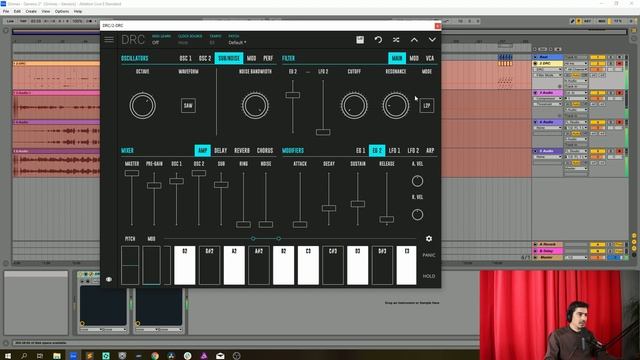Open the Create menu in Ableton
Screen dimensions: 640x360
pyautogui.click(x=31, y=11)
